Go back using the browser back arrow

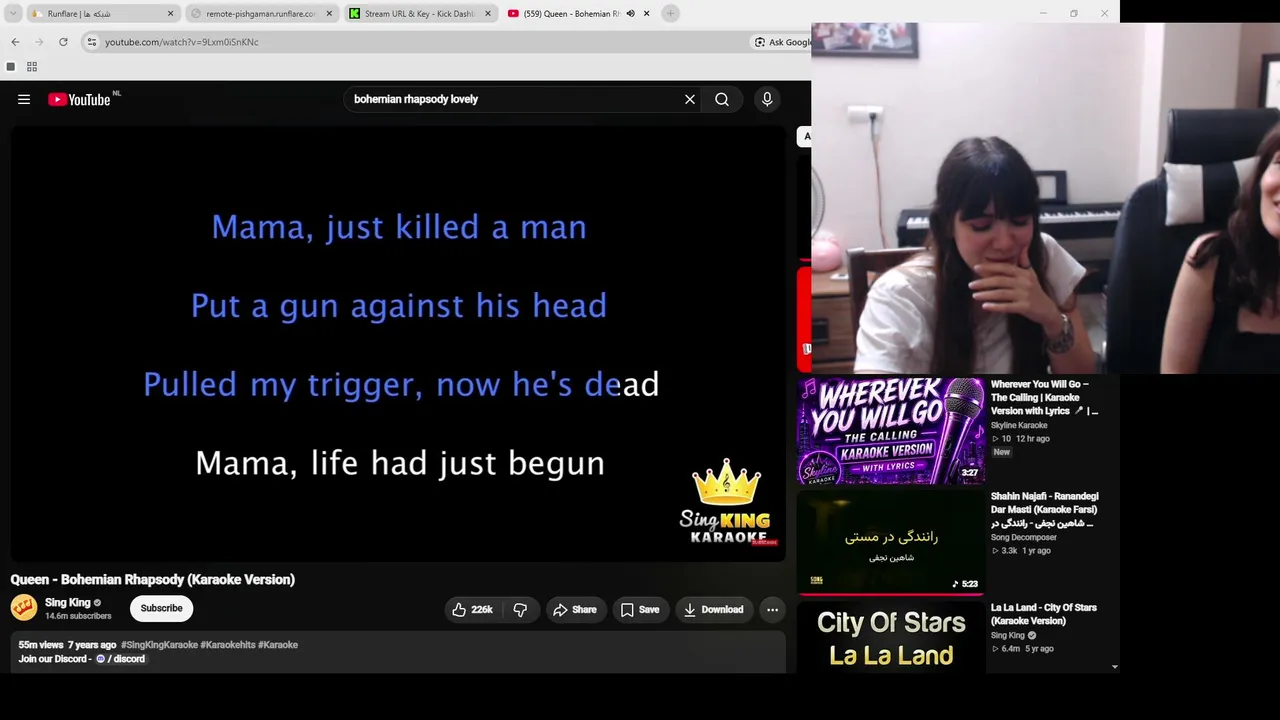15,42
